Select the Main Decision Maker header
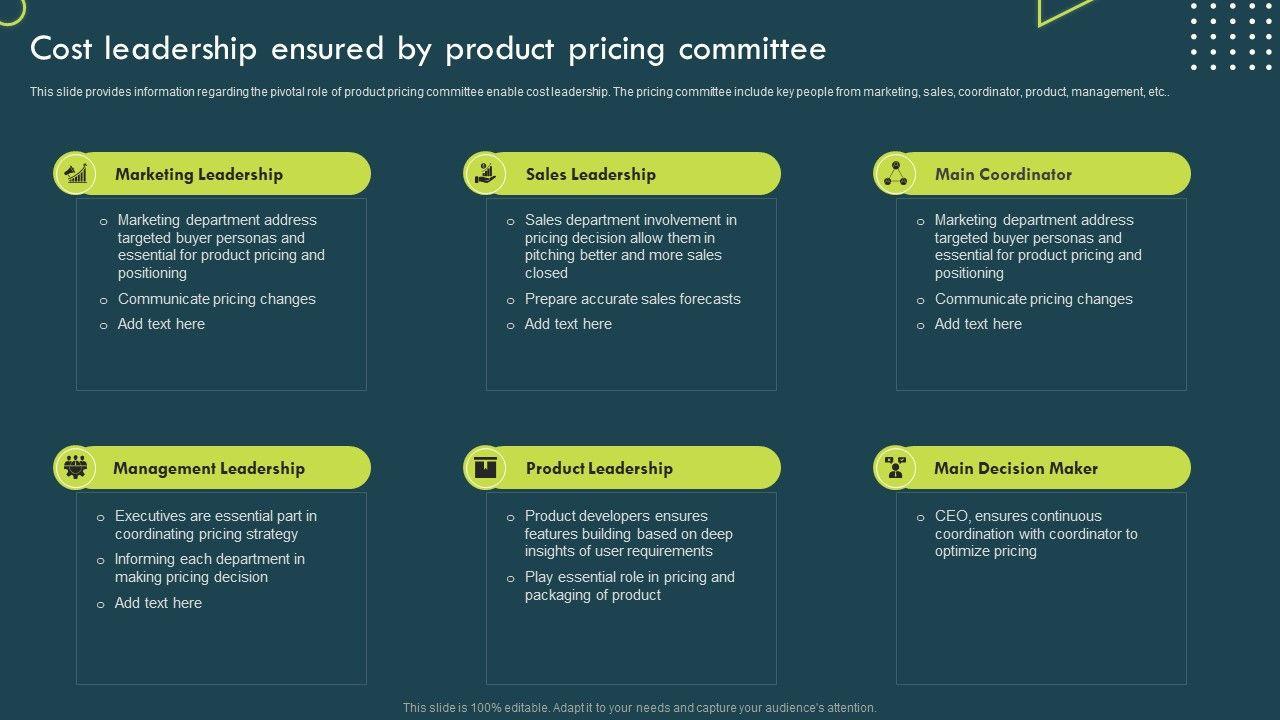The height and width of the screenshot is (720, 1280). click(1016, 468)
